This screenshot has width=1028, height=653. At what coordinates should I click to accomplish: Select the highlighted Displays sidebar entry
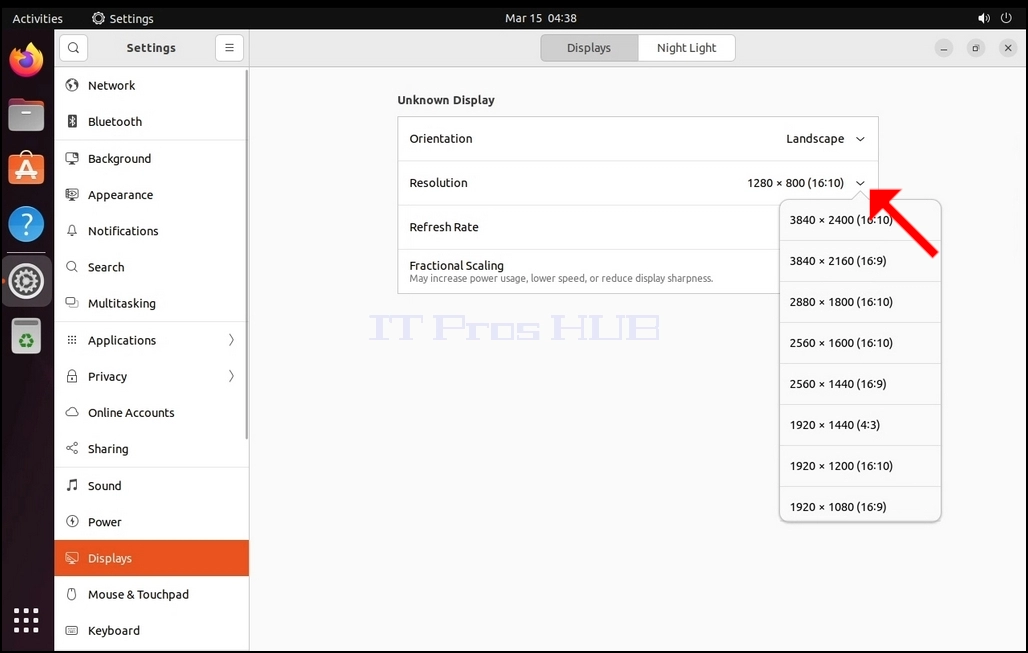pyautogui.click(x=151, y=558)
